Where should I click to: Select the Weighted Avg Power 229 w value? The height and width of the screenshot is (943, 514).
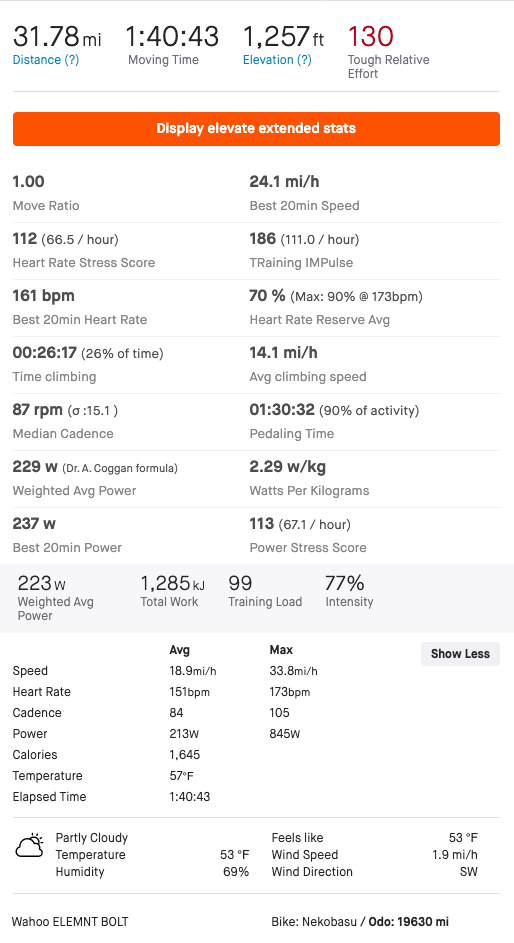35,467
